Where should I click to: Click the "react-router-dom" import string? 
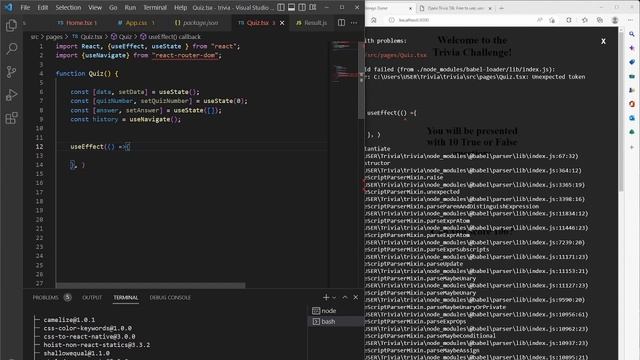pyautogui.click(x=185, y=56)
